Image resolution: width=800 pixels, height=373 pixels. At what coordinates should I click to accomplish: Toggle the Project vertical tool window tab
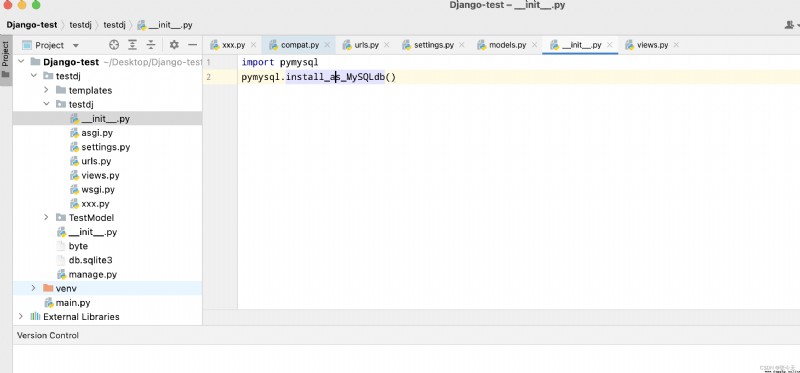[x=6, y=60]
